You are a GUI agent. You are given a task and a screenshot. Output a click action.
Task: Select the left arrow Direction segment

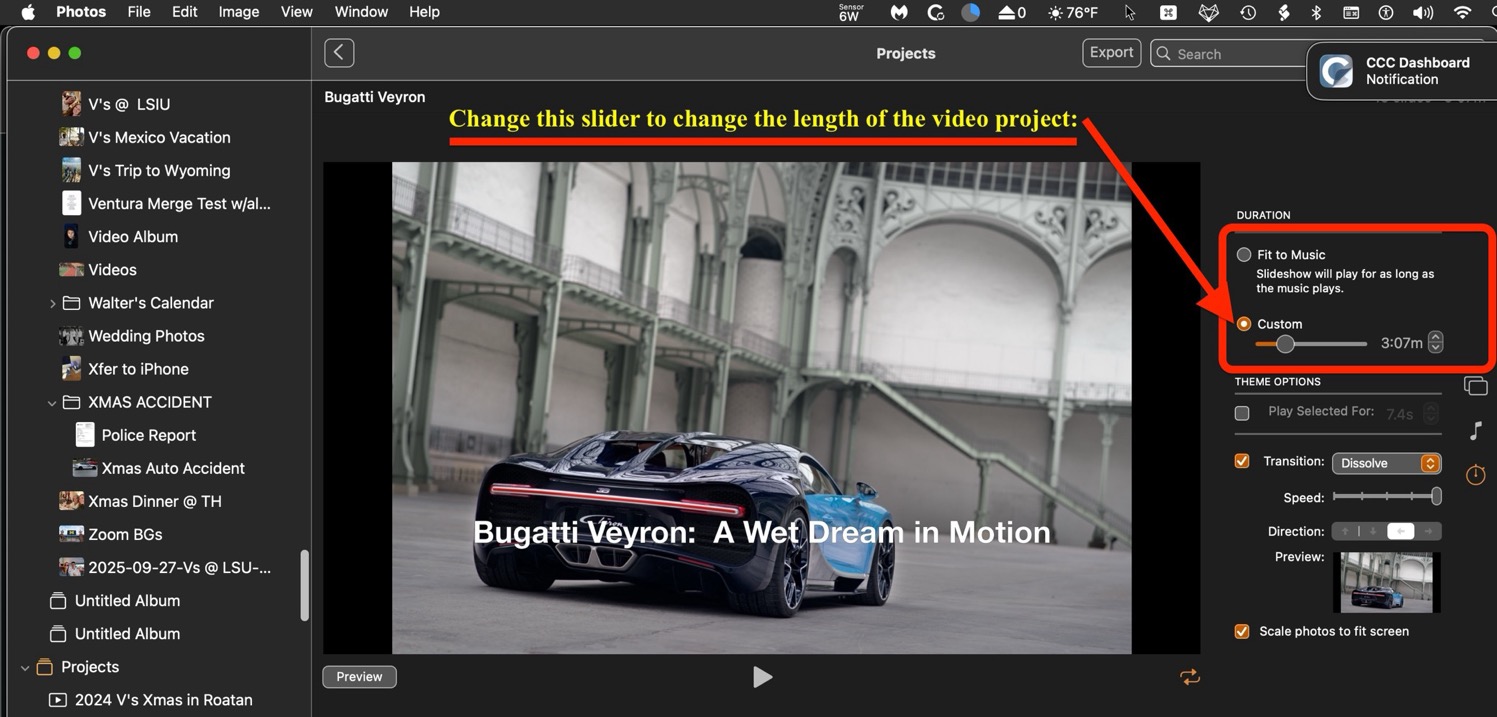point(1401,531)
